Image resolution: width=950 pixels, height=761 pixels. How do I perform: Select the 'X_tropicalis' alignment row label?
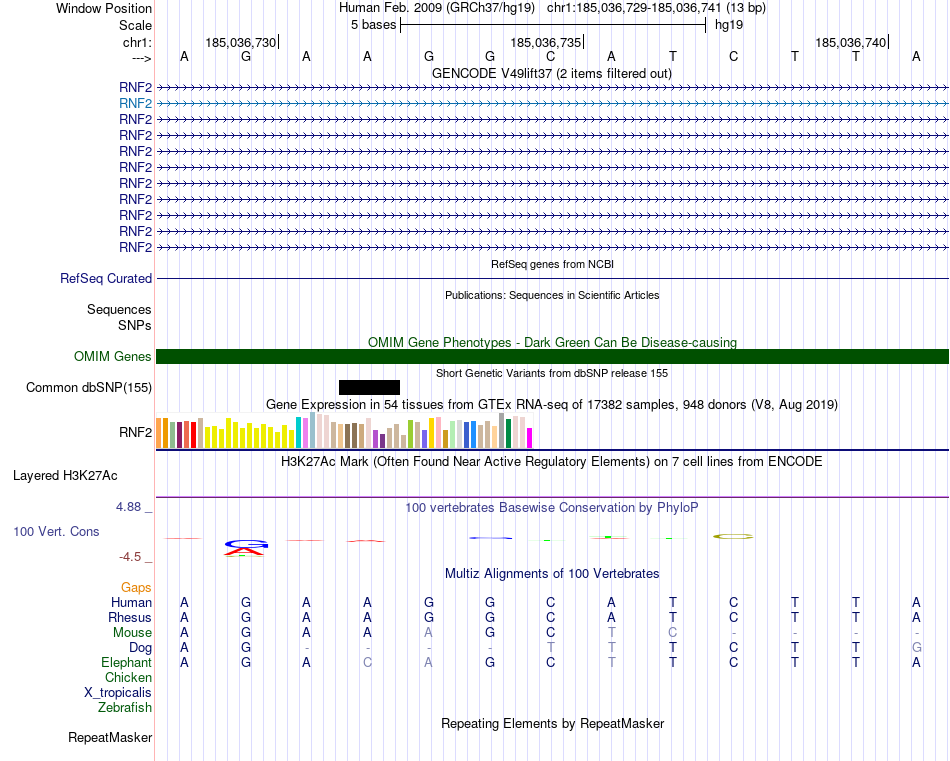point(118,693)
